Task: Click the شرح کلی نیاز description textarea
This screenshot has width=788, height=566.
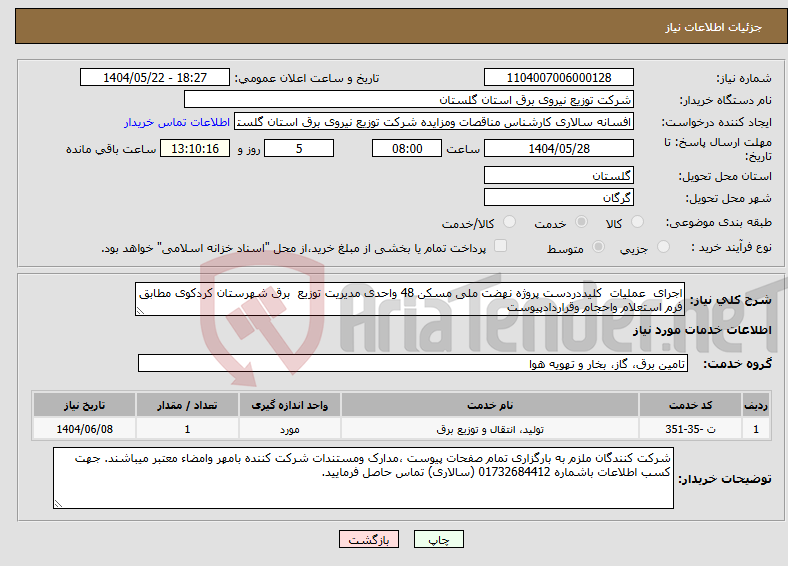Action: tap(410, 299)
